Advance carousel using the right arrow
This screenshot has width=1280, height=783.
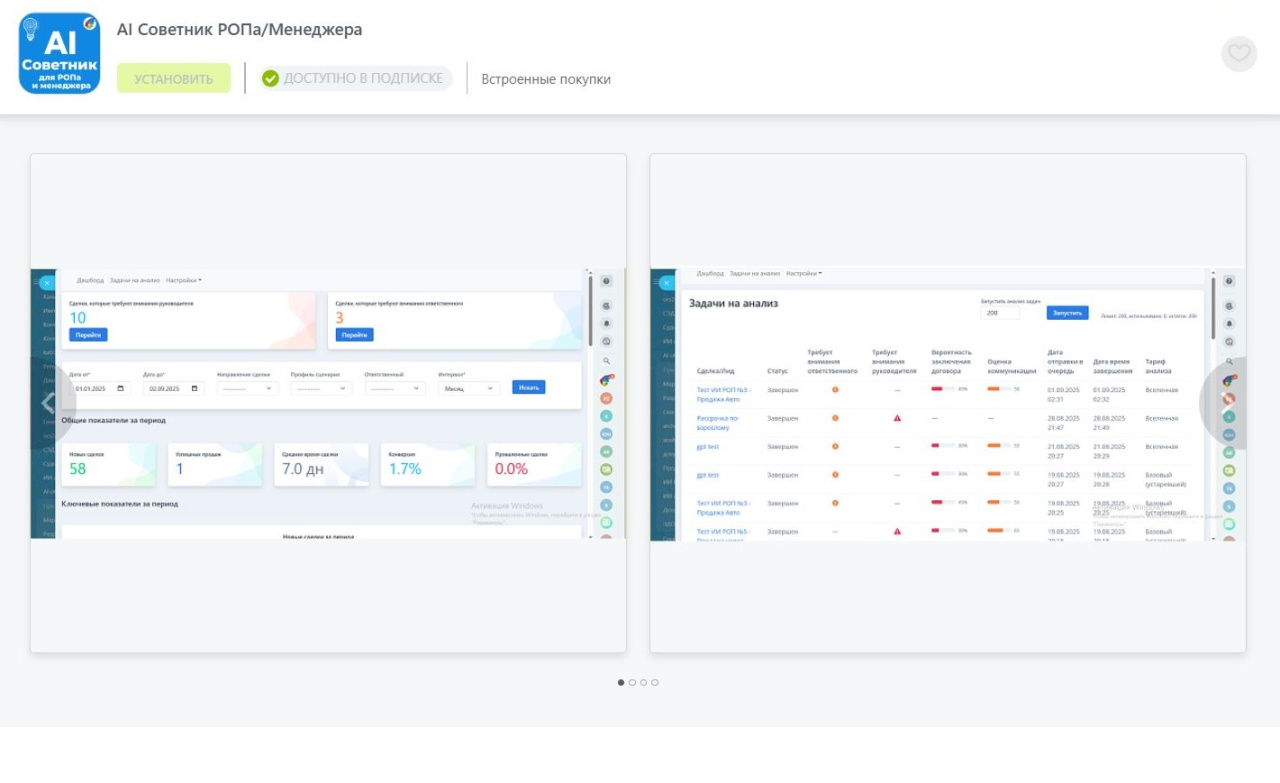point(1228,403)
